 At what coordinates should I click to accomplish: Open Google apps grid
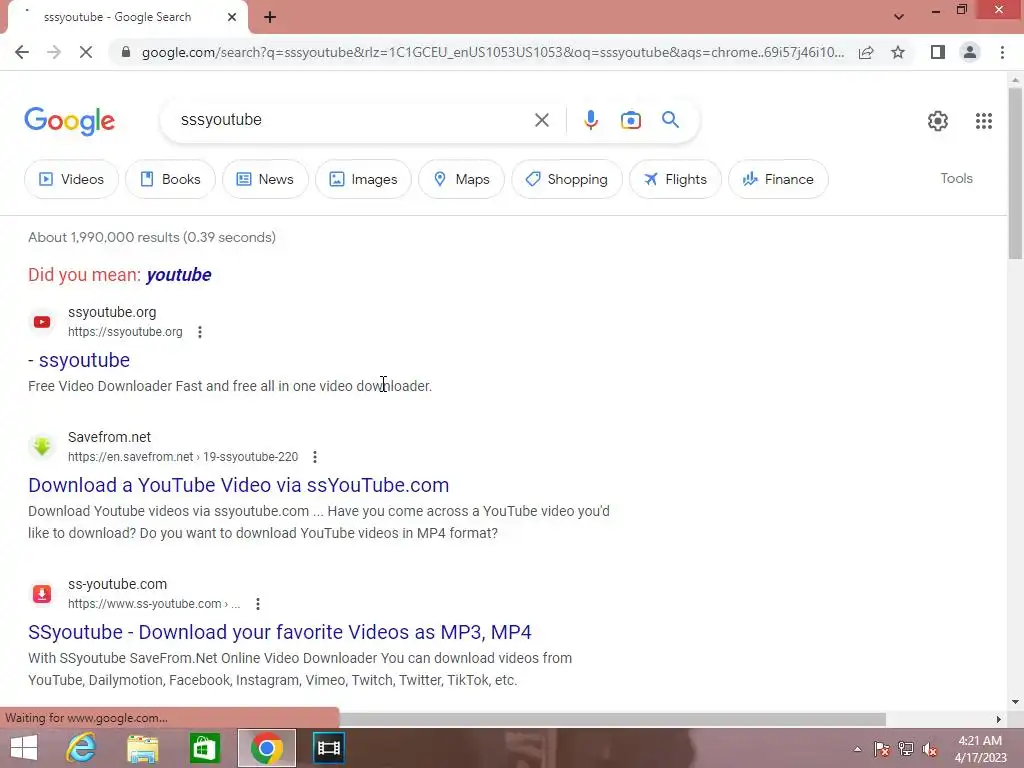point(984,121)
